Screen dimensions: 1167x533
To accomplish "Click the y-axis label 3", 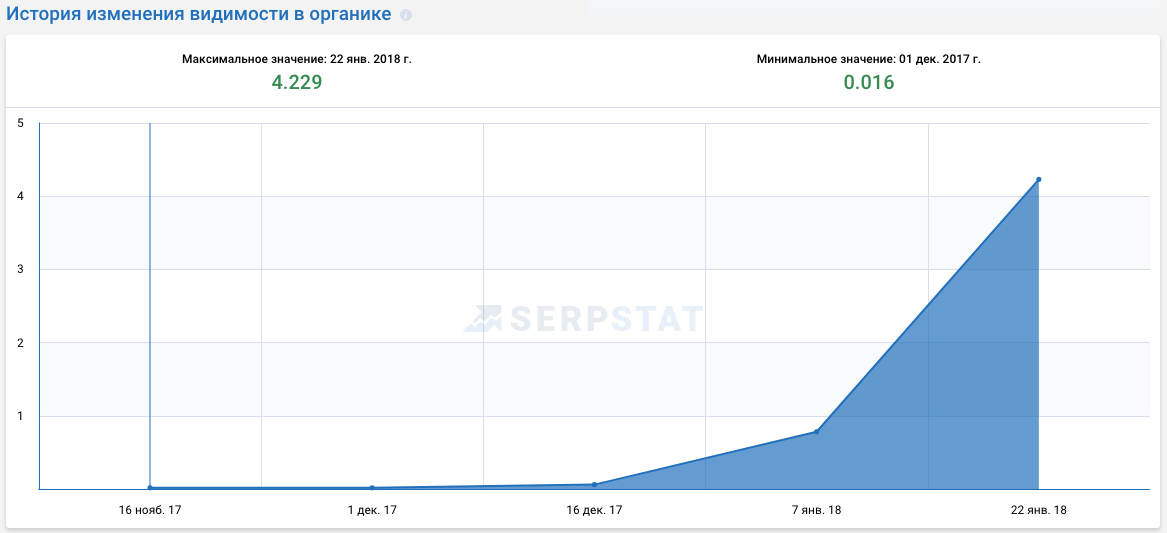I will point(20,269).
